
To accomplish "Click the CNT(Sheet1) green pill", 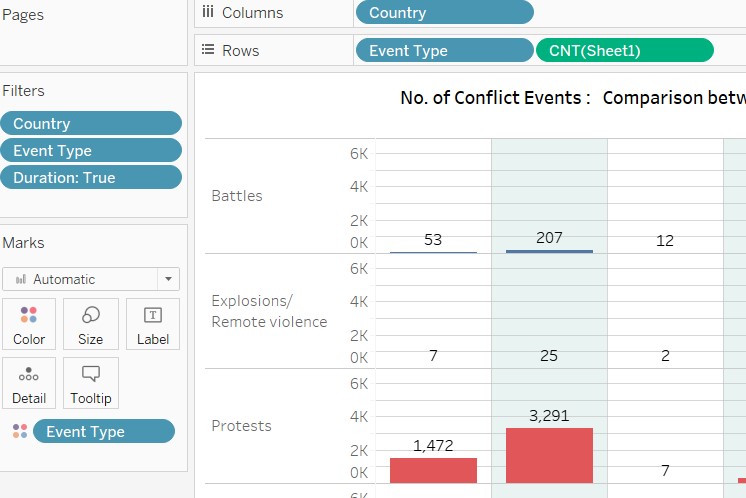I will click(x=624, y=51).
